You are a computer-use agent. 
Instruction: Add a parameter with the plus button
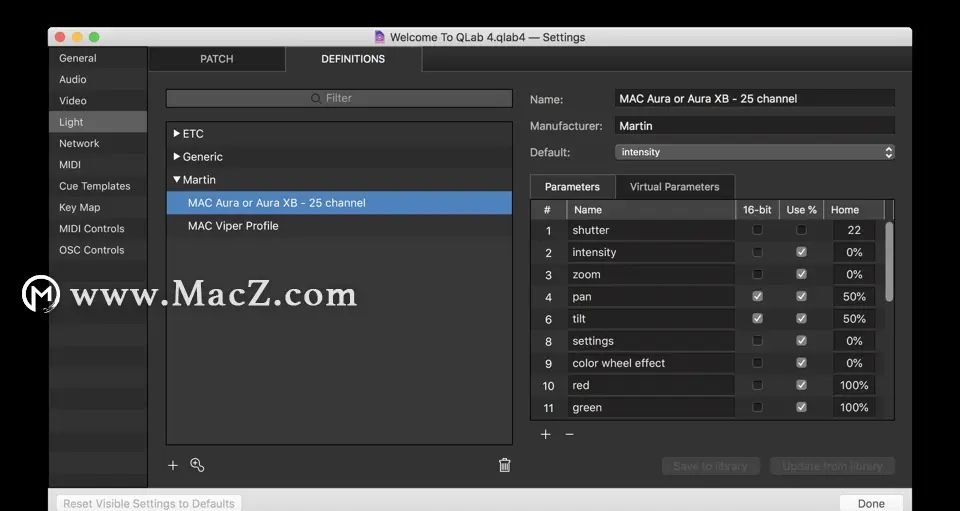point(546,434)
